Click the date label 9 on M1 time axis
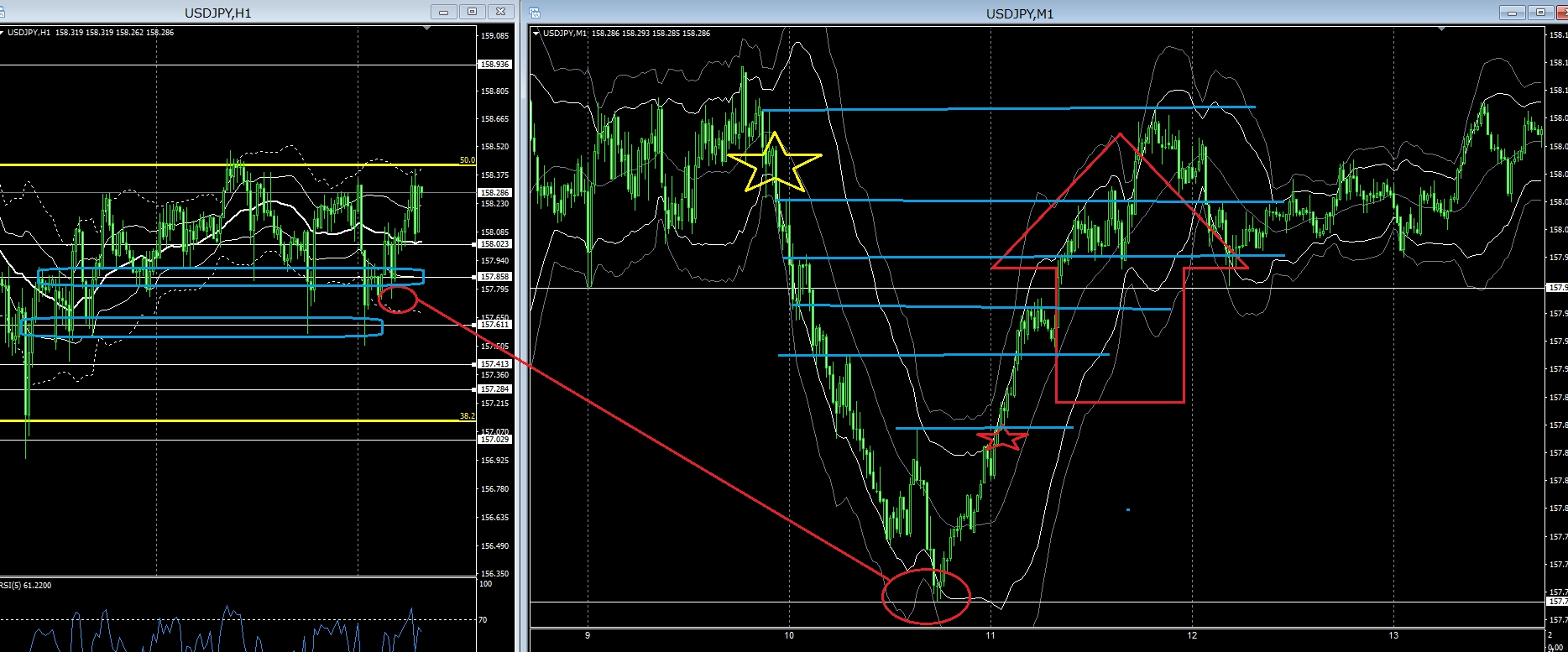 (x=588, y=636)
